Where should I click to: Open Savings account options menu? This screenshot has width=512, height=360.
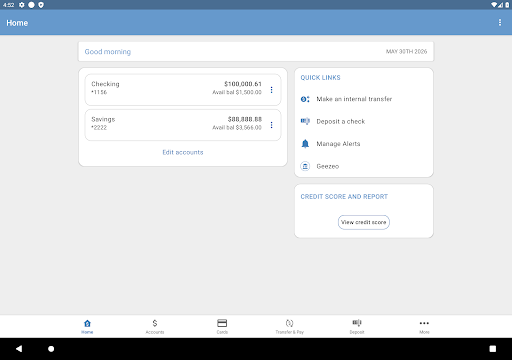pyautogui.click(x=272, y=125)
